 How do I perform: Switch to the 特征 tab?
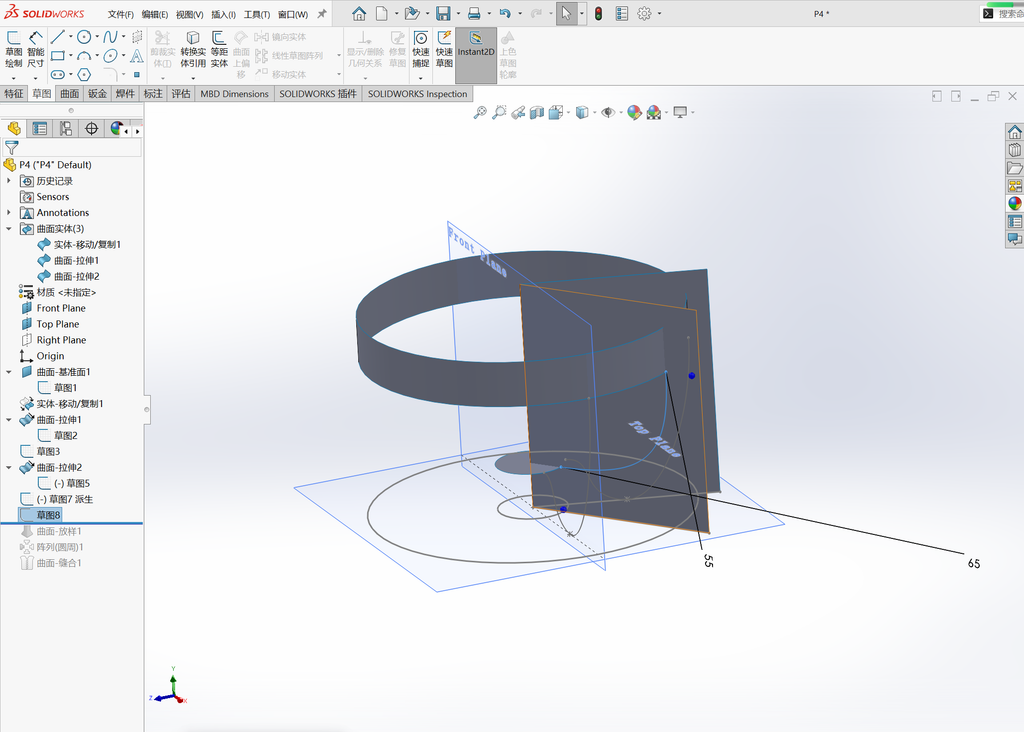pyautogui.click(x=14, y=93)
